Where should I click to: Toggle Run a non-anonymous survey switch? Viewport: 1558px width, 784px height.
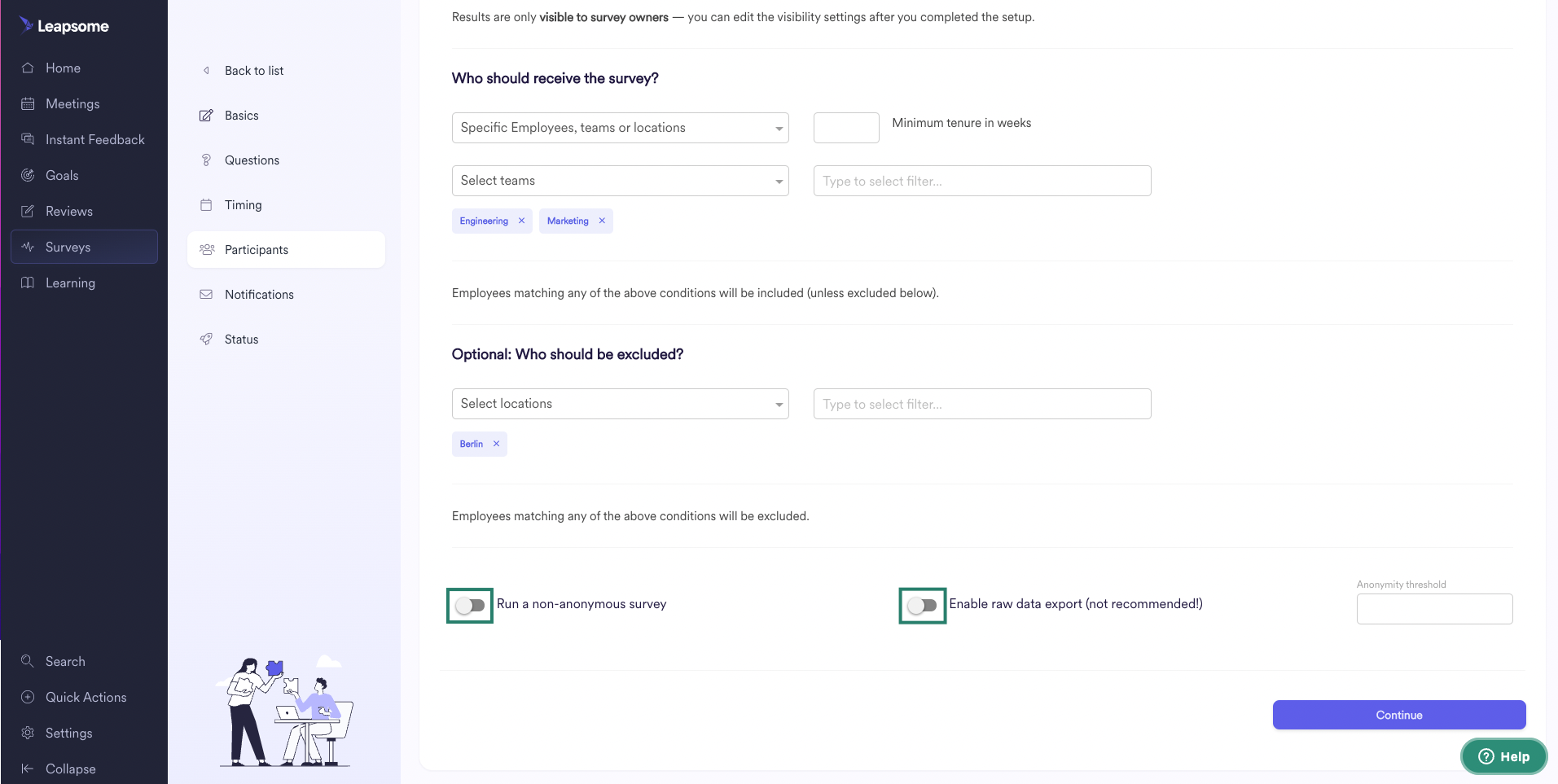point(470,605)
